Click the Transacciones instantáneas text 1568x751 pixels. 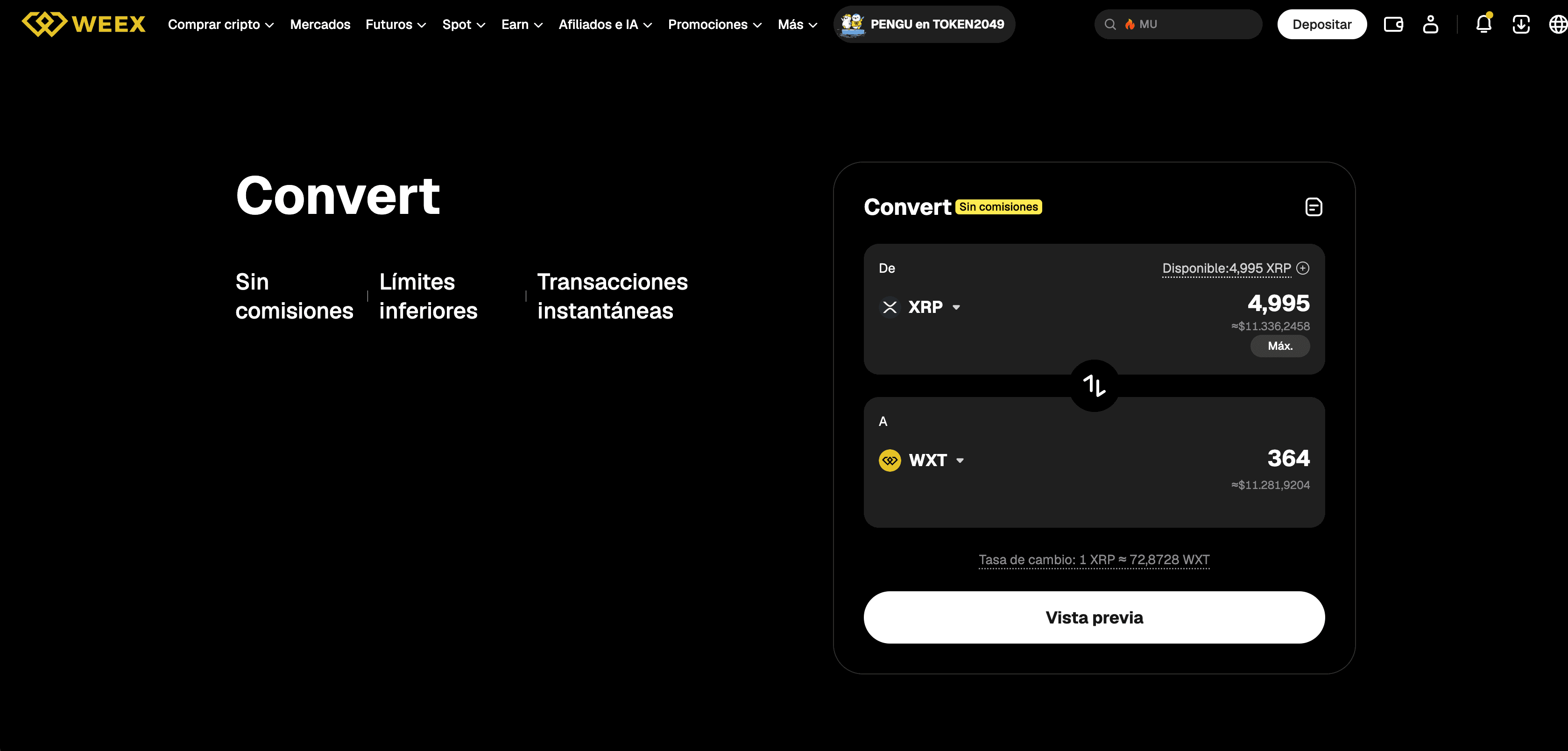click(x=612, y=297)
